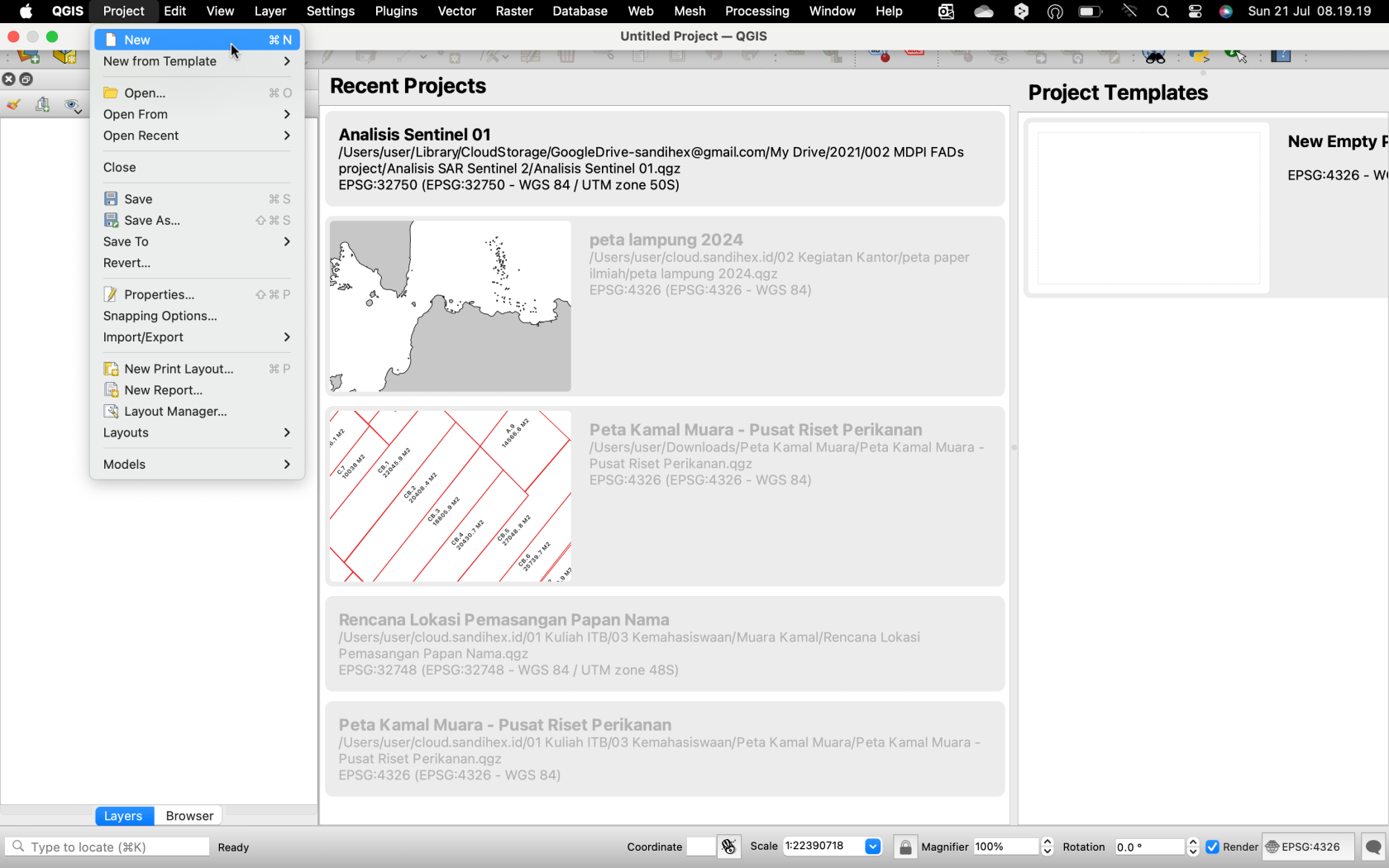Switch to the Layers tab
This screenshot has width=1389, height=868.
pos(123,816)
